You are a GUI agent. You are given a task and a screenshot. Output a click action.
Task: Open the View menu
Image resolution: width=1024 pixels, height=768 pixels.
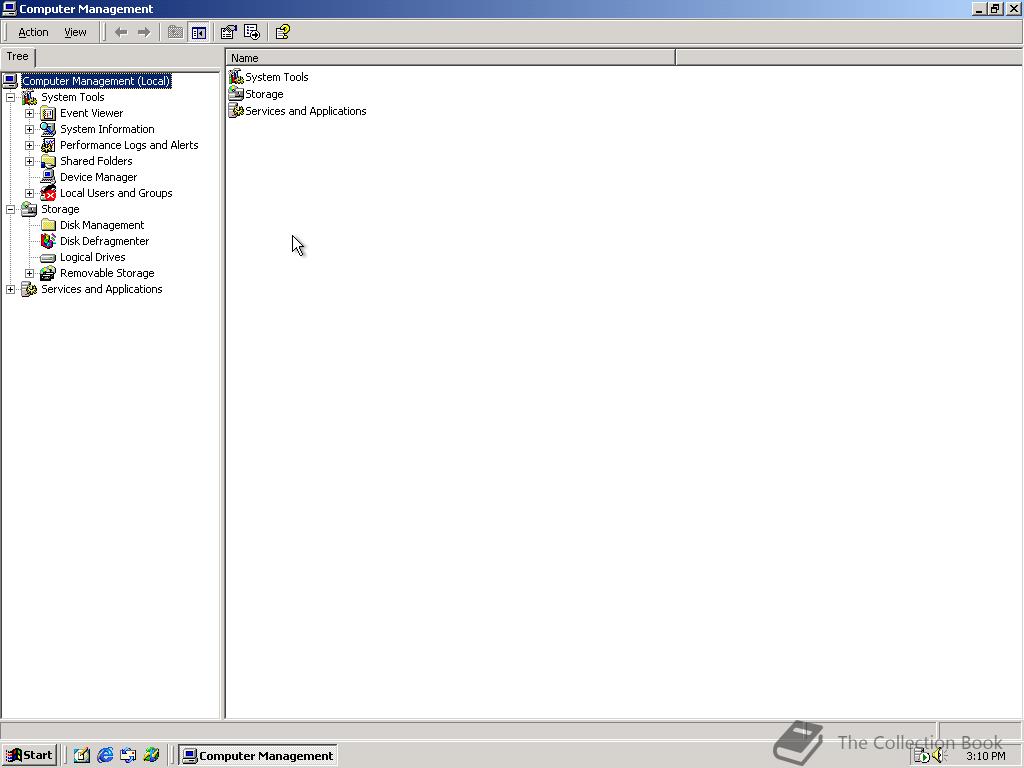(x=75, y=32)
